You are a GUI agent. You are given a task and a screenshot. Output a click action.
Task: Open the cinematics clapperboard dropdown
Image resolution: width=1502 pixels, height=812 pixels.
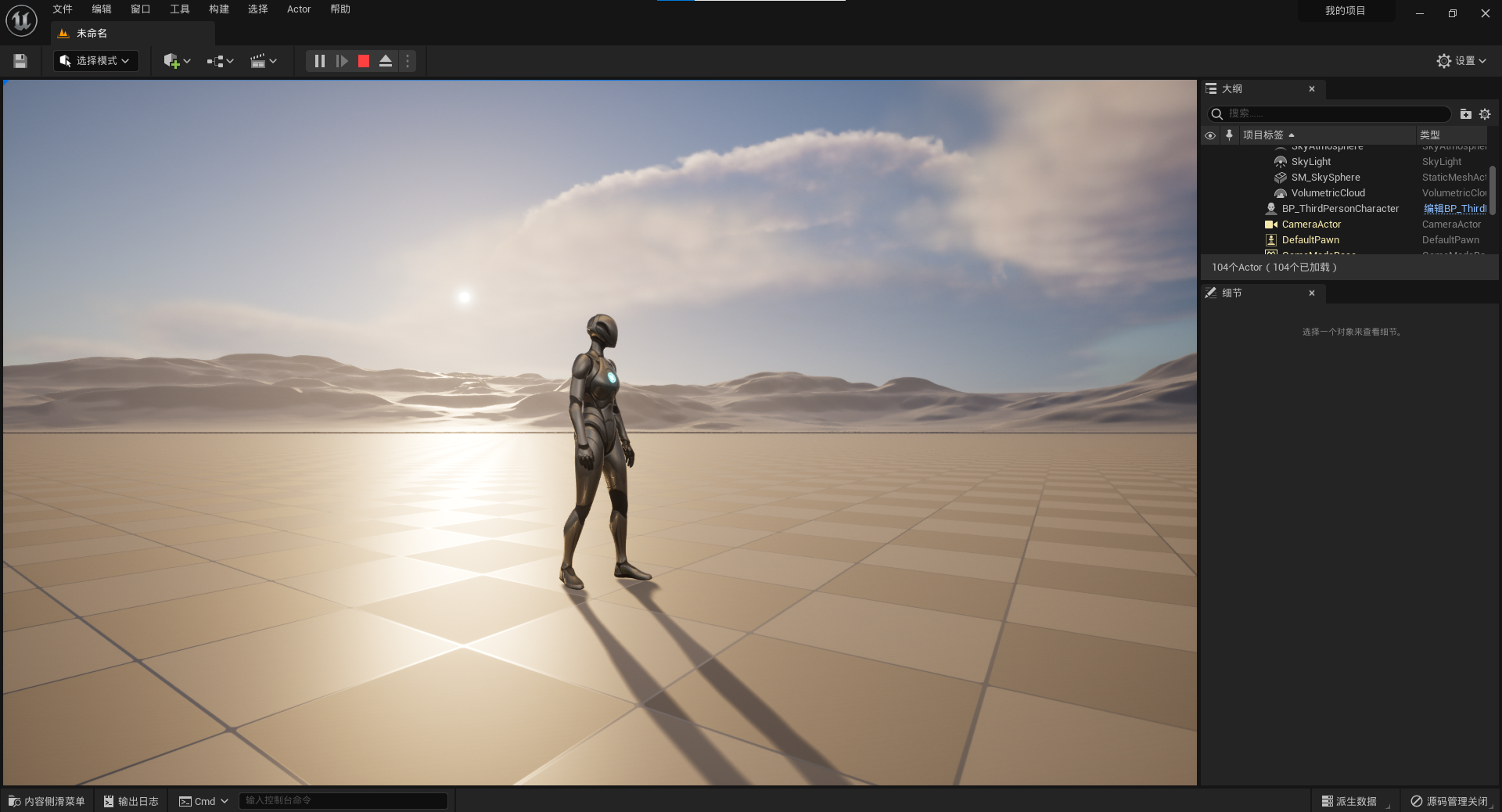tap(263, 61)
